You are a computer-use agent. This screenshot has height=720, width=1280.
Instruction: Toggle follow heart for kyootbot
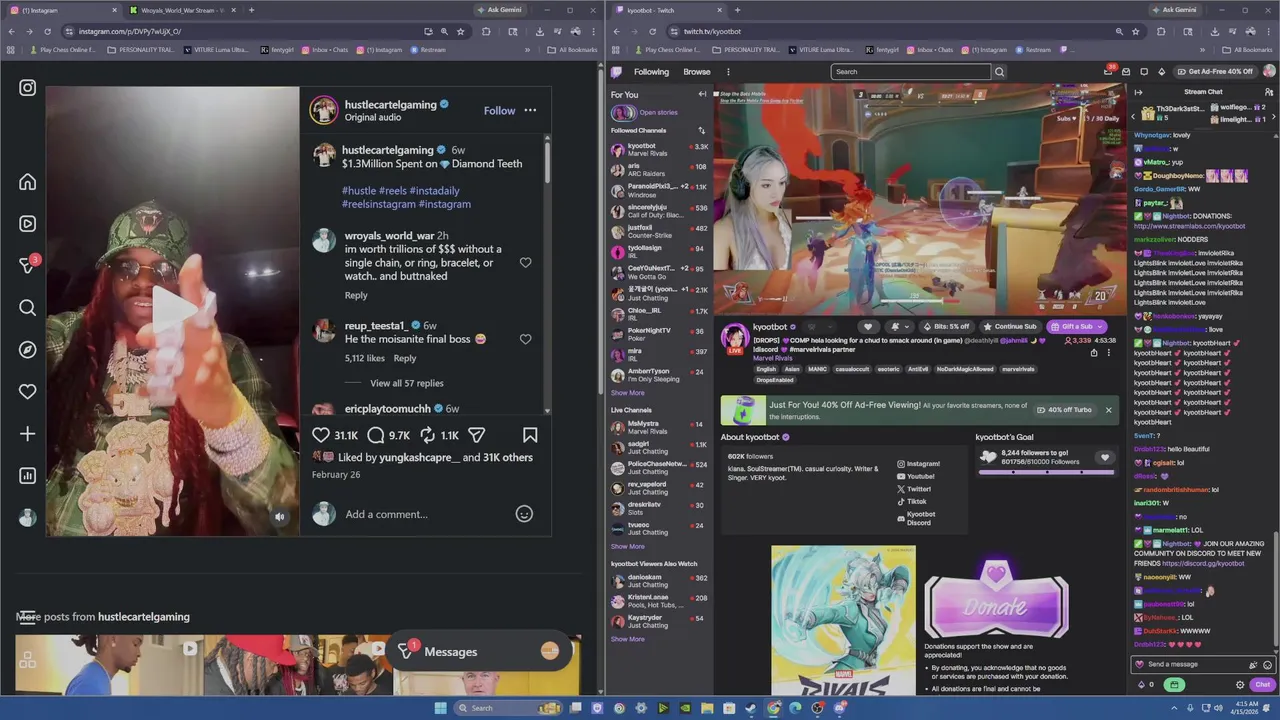pos(868,326)
